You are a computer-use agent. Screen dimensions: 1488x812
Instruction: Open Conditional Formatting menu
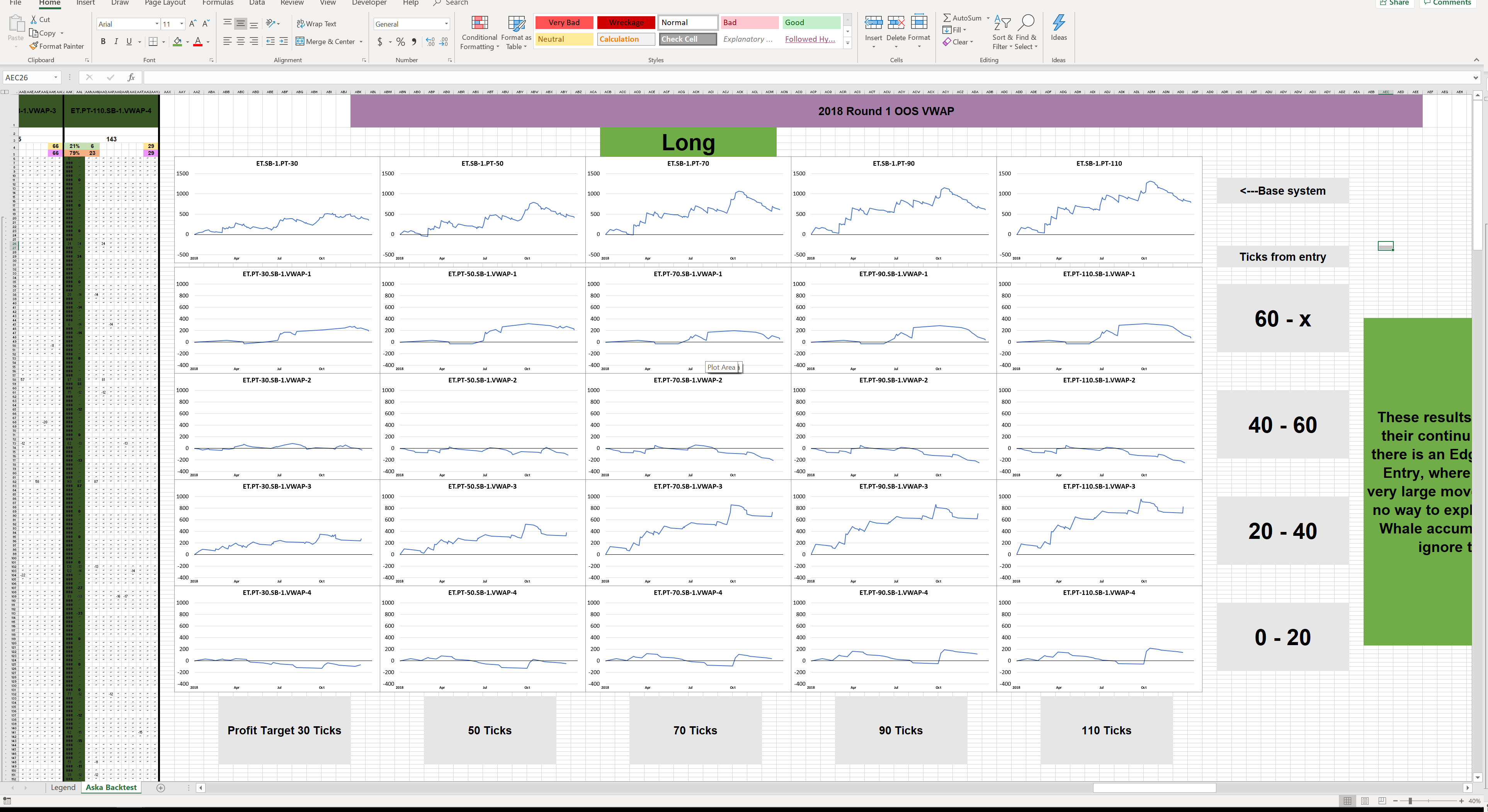(480, 33)
